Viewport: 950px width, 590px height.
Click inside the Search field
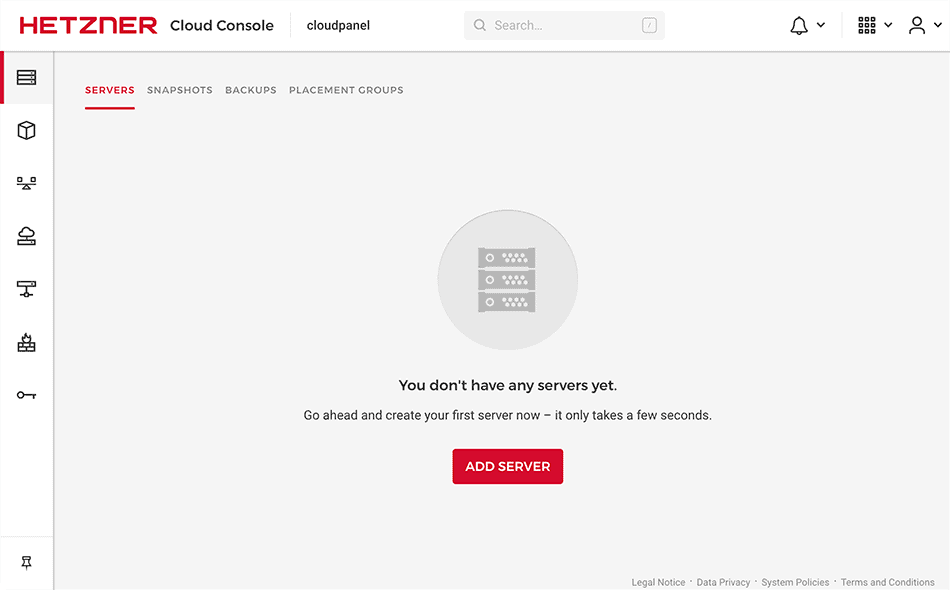[563, 24]
